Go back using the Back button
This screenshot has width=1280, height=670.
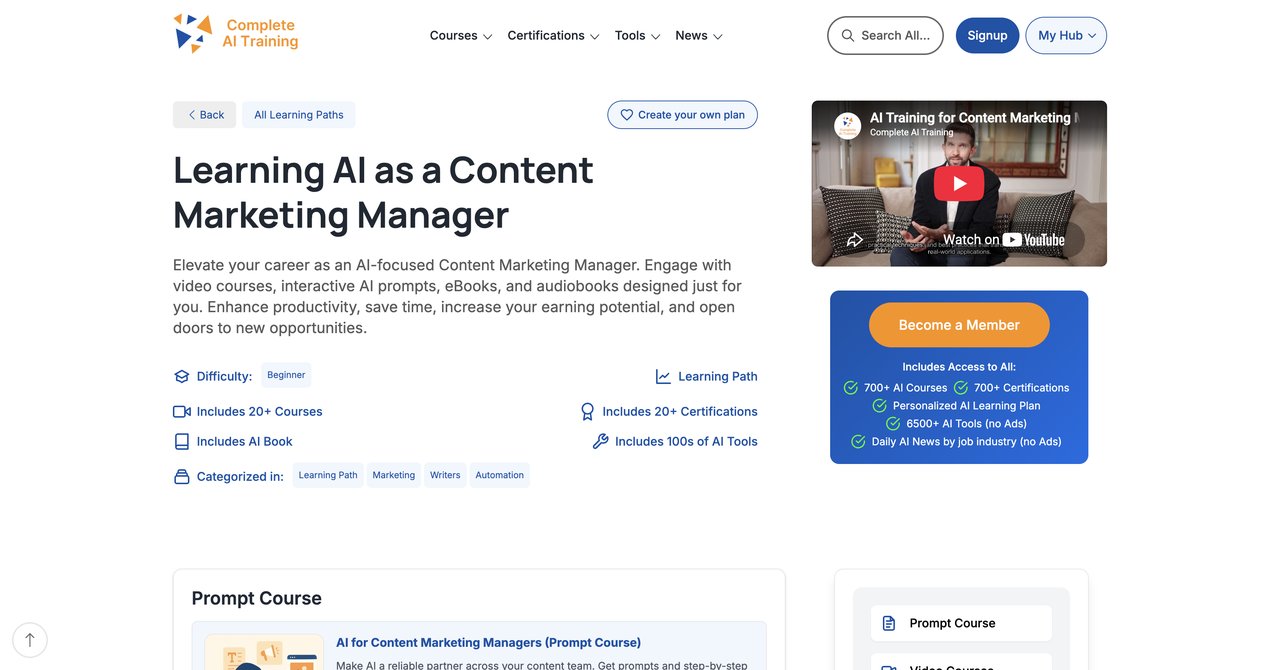coord(204,115)
